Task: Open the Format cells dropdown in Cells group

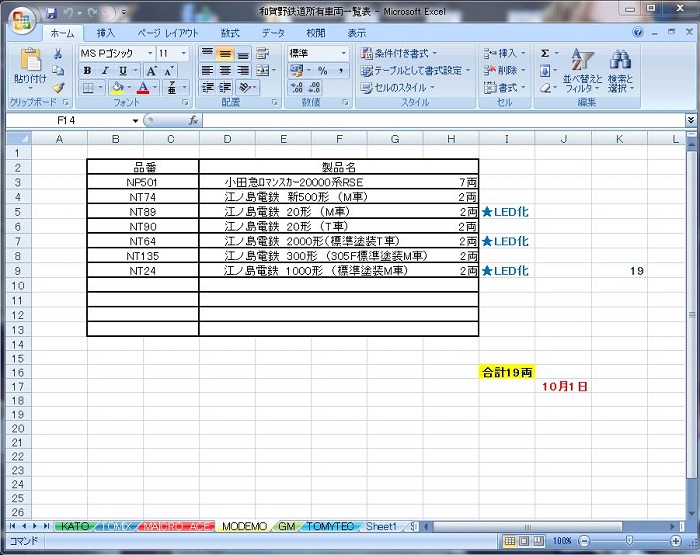Action: 505,88
